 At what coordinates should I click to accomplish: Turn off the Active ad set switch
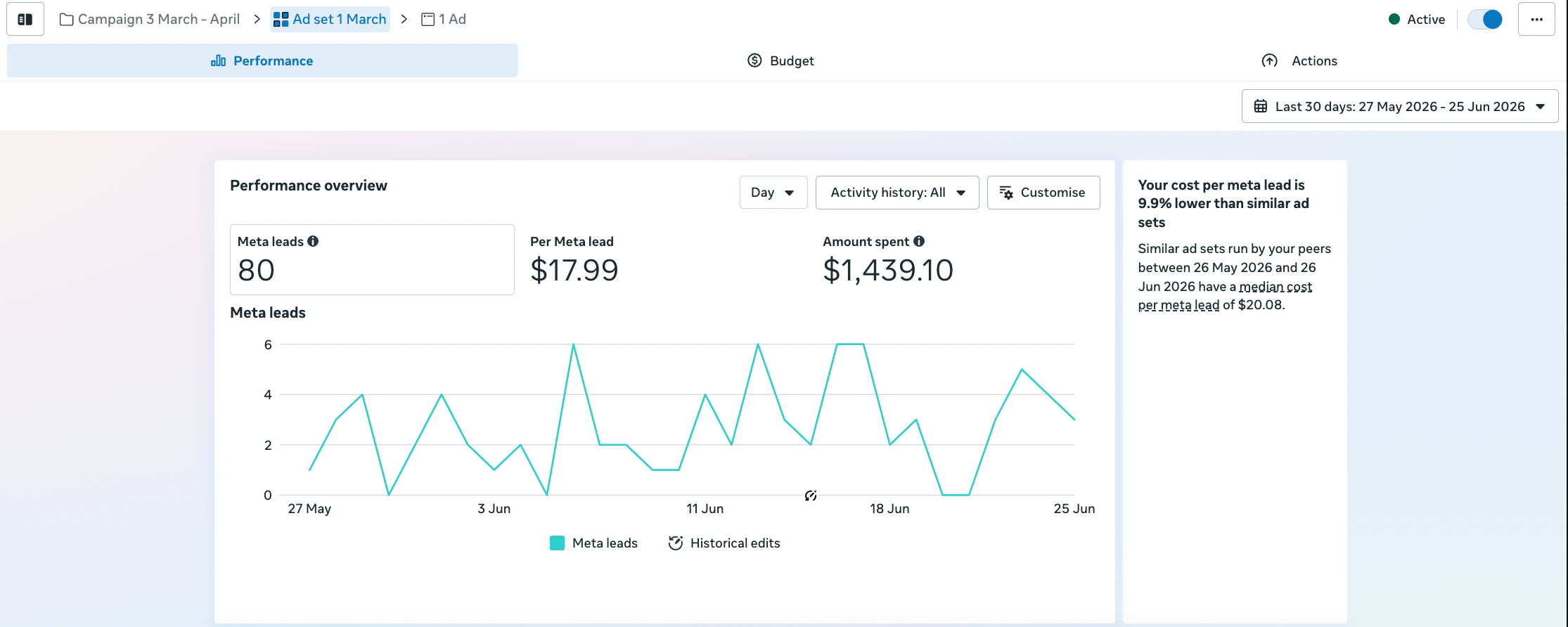[1484, 19]
